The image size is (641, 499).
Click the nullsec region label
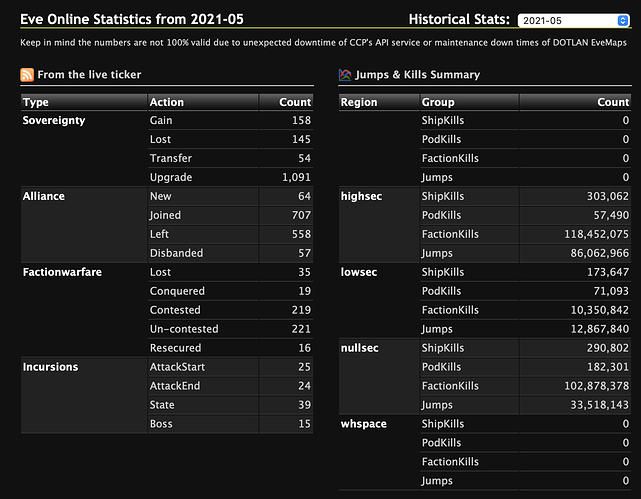[360, 348]
